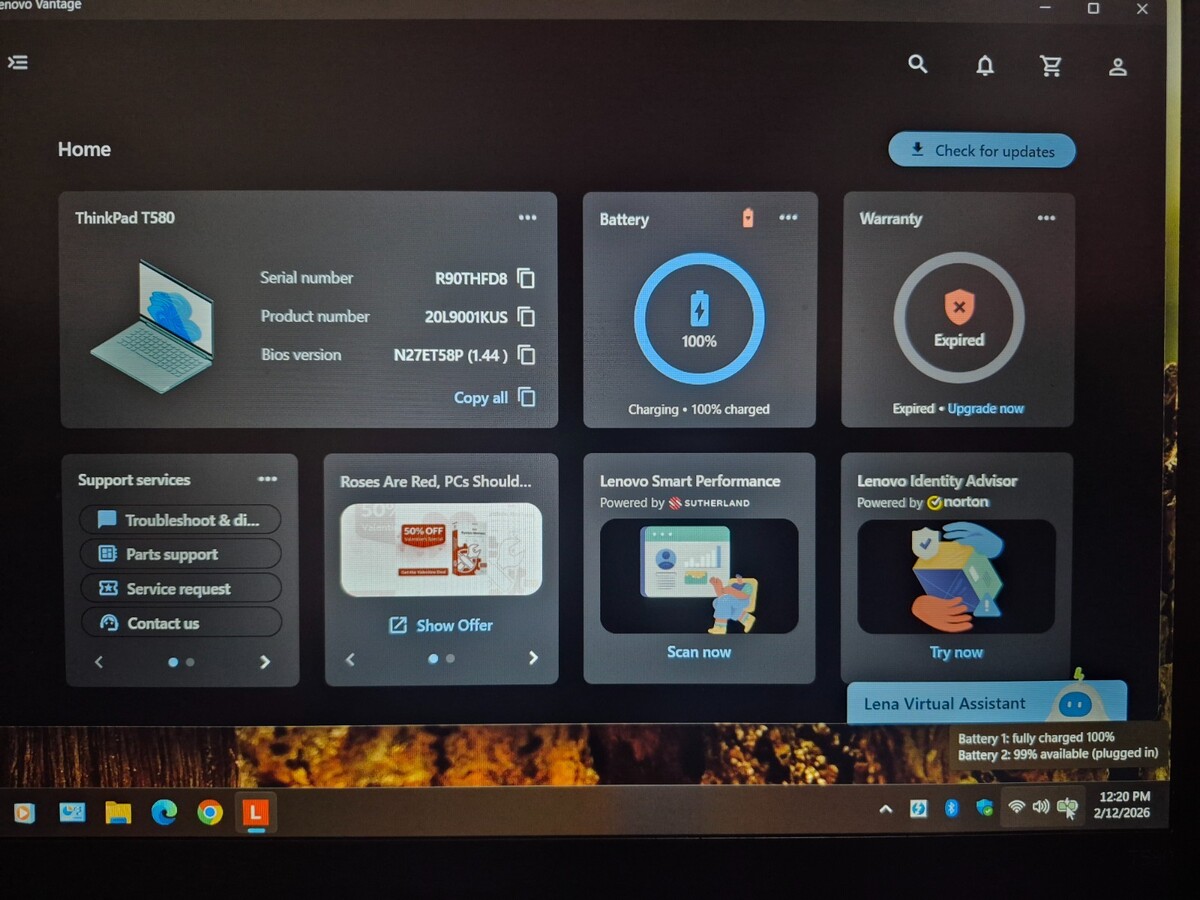This screenshot has height=900, width=1200.
Task: Open the shopping cart icon
Action: click(1050, 66)
